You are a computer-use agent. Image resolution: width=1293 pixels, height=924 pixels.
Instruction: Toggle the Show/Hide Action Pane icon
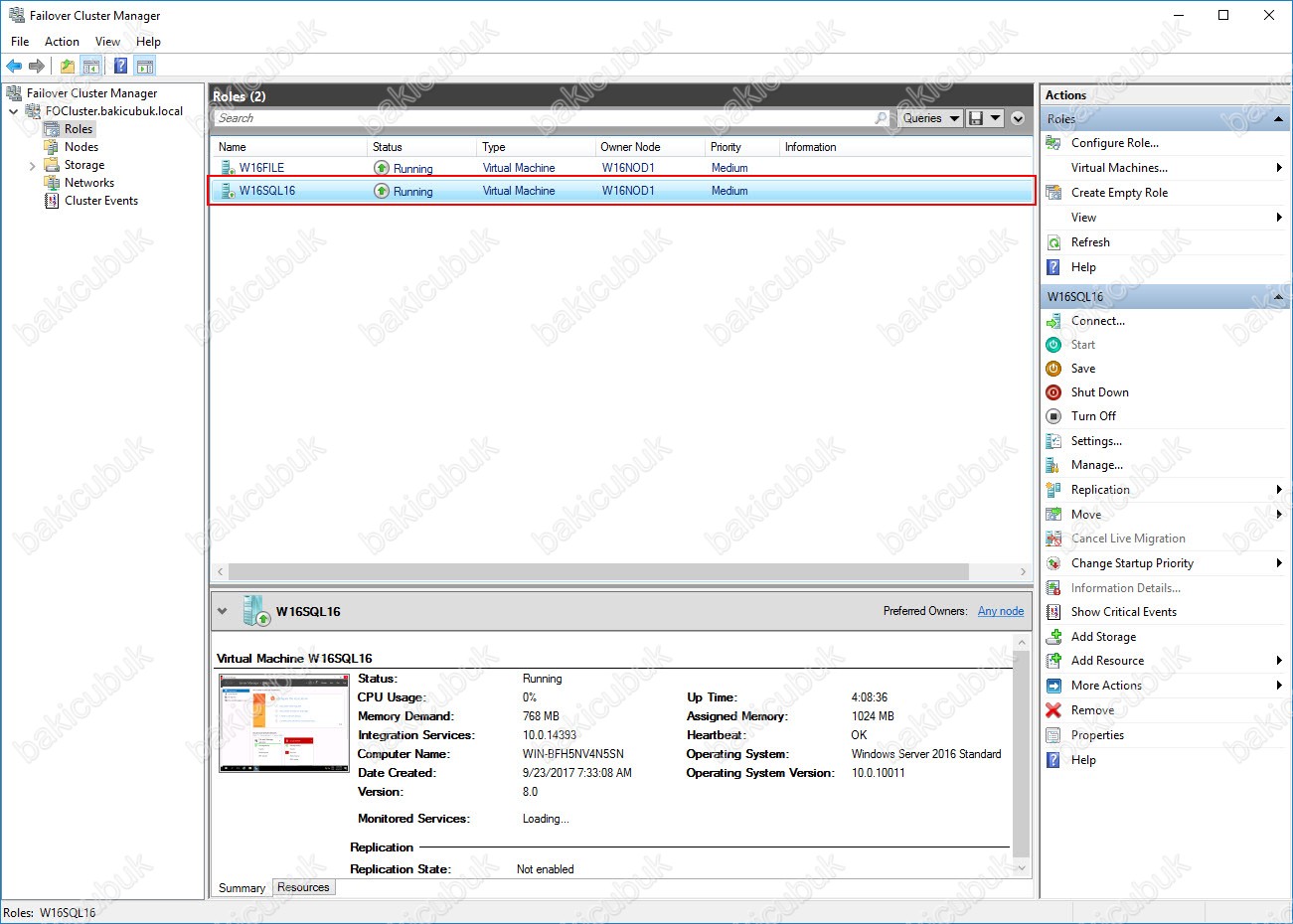145,66
